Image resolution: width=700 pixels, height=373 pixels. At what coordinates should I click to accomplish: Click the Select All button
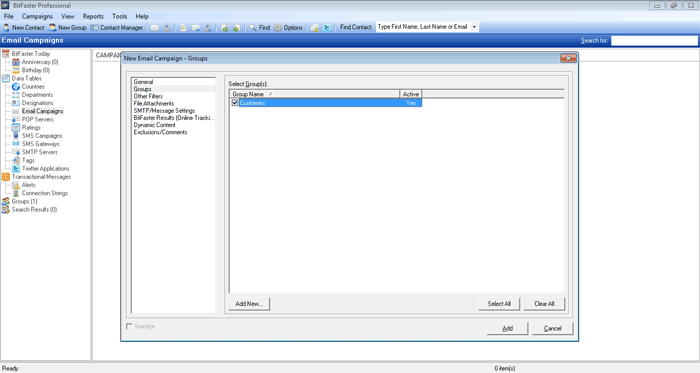click(499, 303)
